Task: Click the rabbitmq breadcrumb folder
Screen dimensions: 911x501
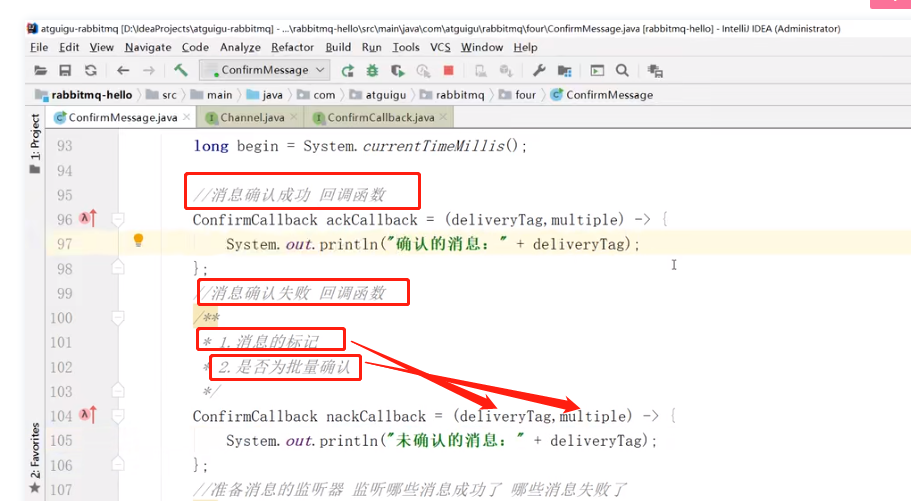Action: pos(453,95)
